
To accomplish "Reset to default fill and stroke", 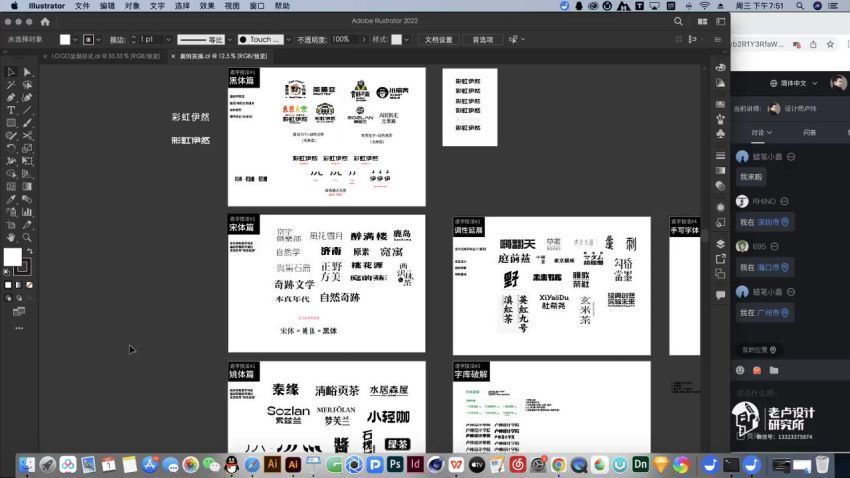I will [x=7, y=273].
